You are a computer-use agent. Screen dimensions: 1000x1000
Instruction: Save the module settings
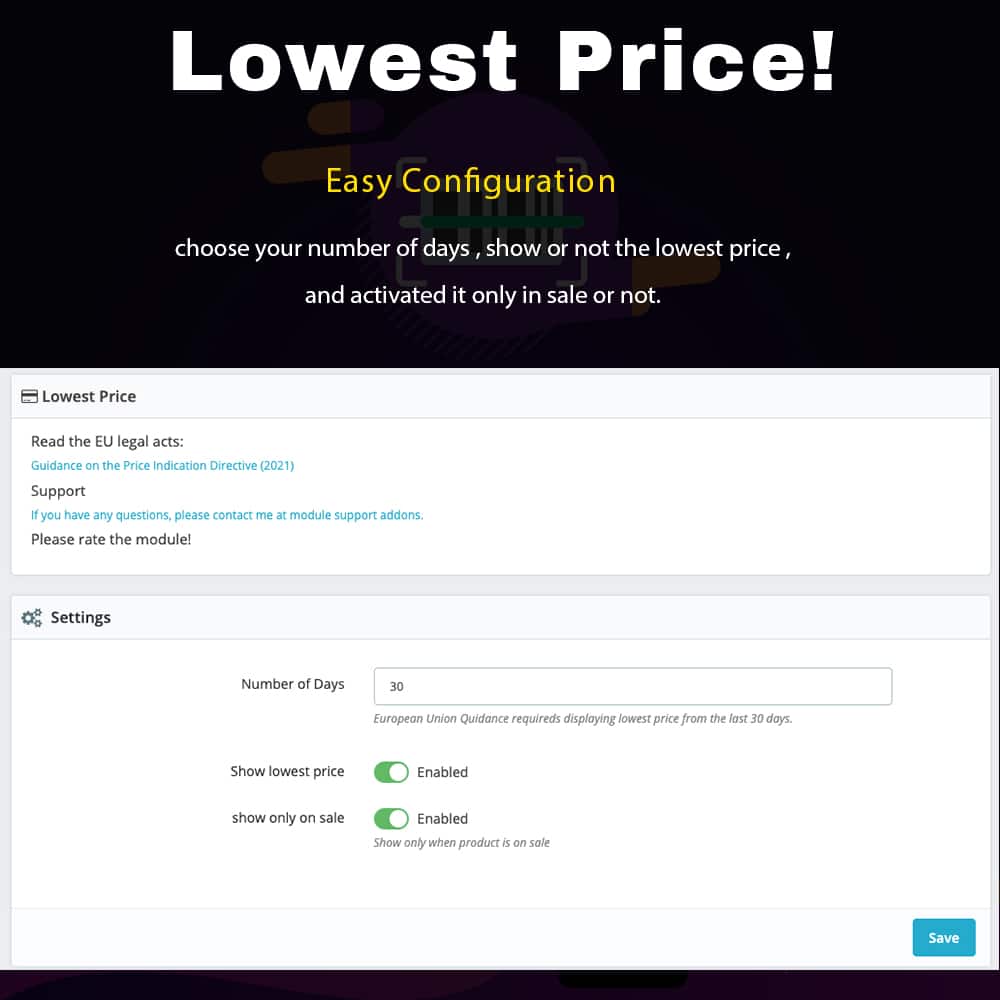click(x=943, y=938)
